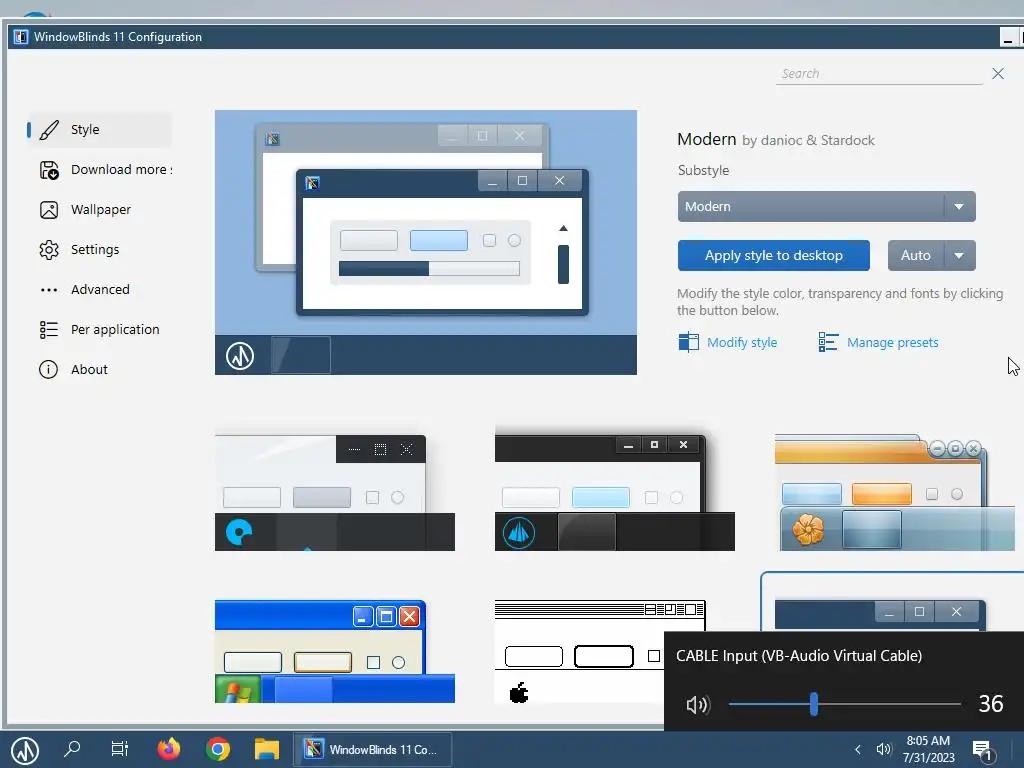Click the Manage presets icon
1024x768 pixels.
(x=828, y=342)
